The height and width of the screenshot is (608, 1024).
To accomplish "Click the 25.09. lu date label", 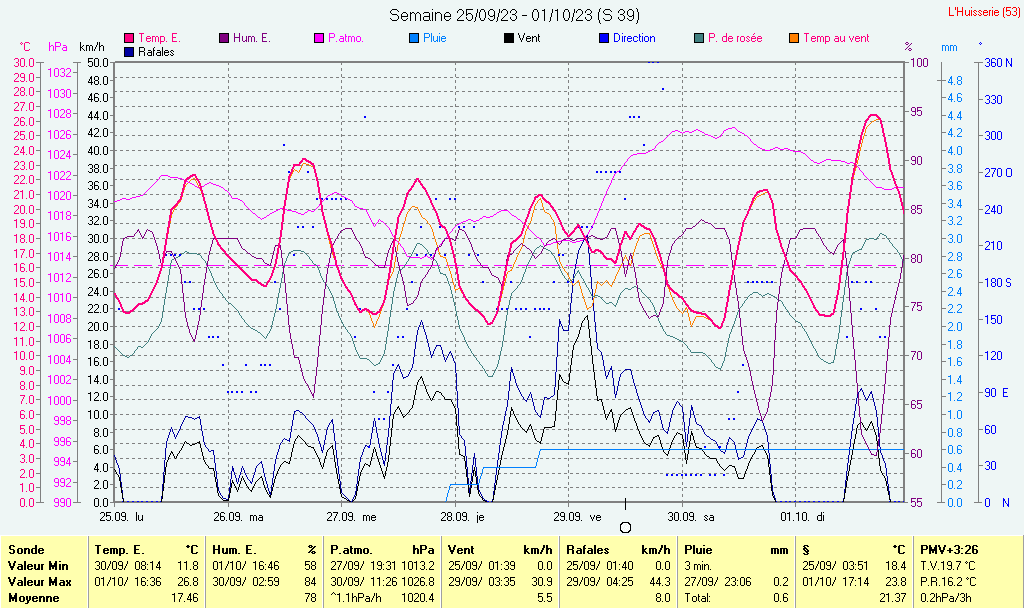I will (122, 517).
